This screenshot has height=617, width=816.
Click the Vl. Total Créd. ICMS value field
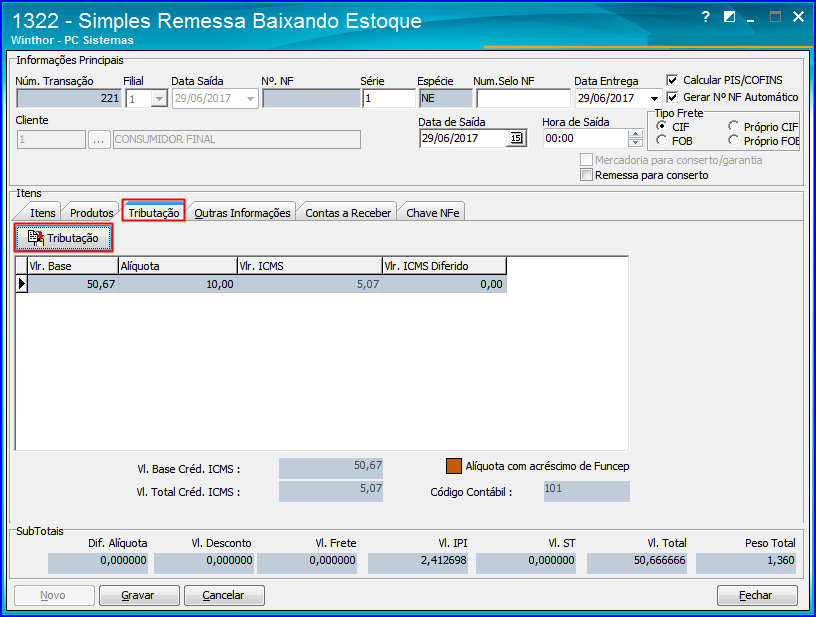(x=330, y=491)
